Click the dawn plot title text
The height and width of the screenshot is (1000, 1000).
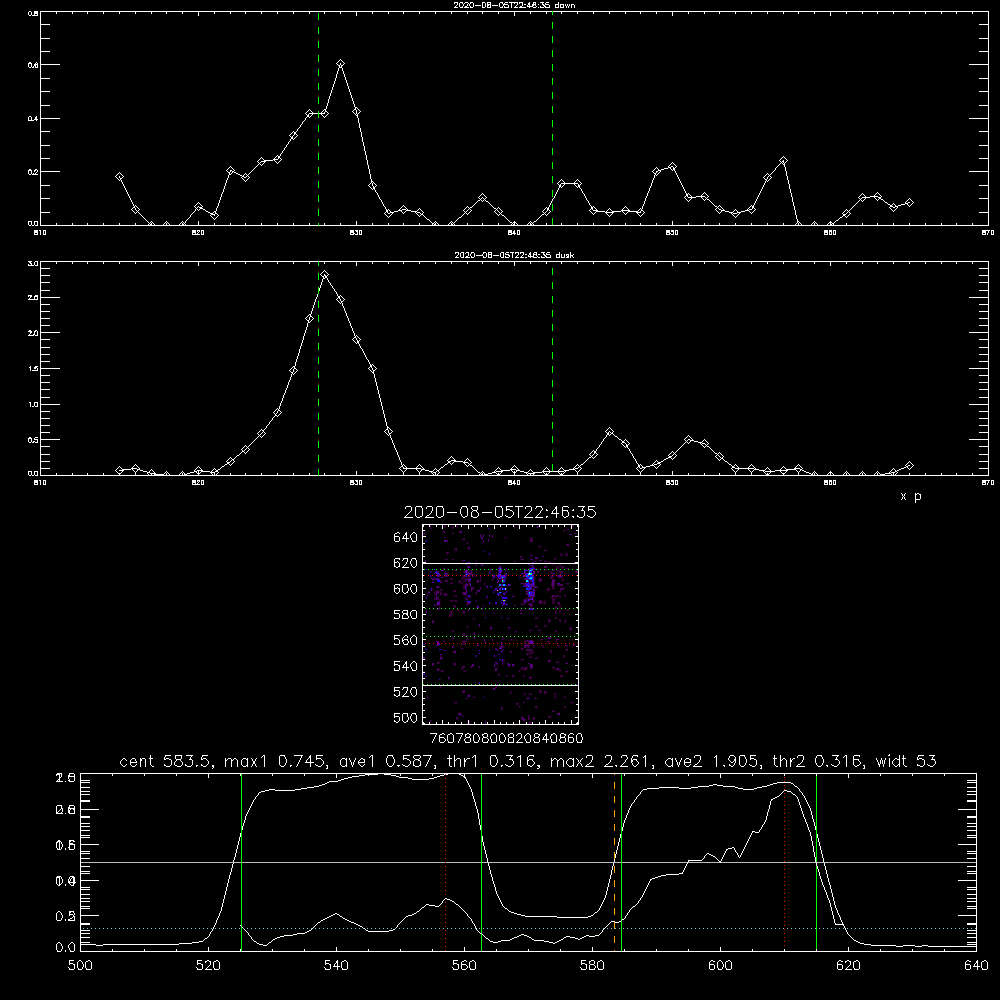514,5
